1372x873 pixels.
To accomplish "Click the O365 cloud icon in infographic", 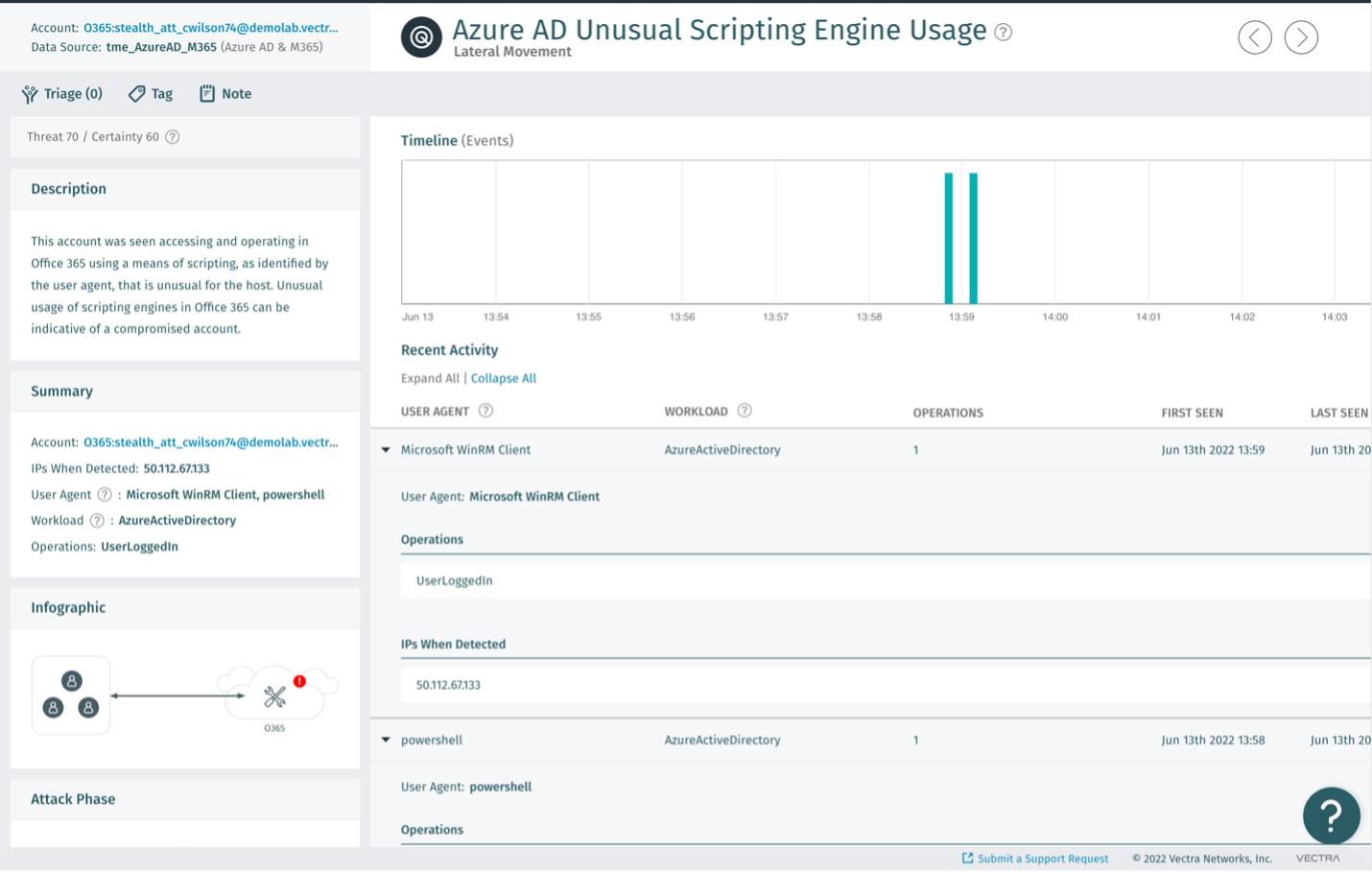I will click(276, 696).
